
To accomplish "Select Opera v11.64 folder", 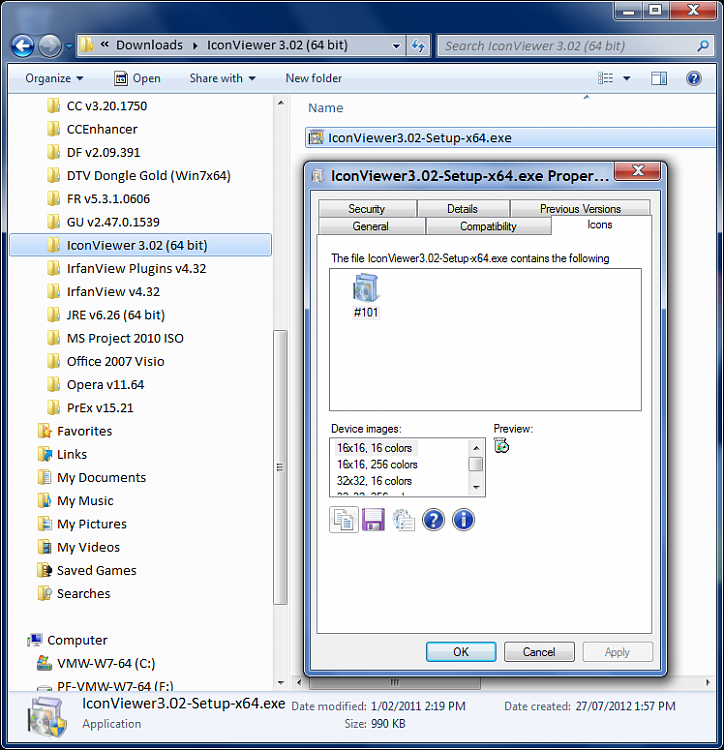I will click(105, 385).
